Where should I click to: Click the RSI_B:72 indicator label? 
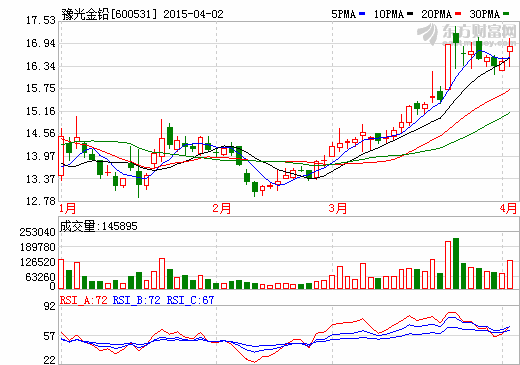[137, 300]
